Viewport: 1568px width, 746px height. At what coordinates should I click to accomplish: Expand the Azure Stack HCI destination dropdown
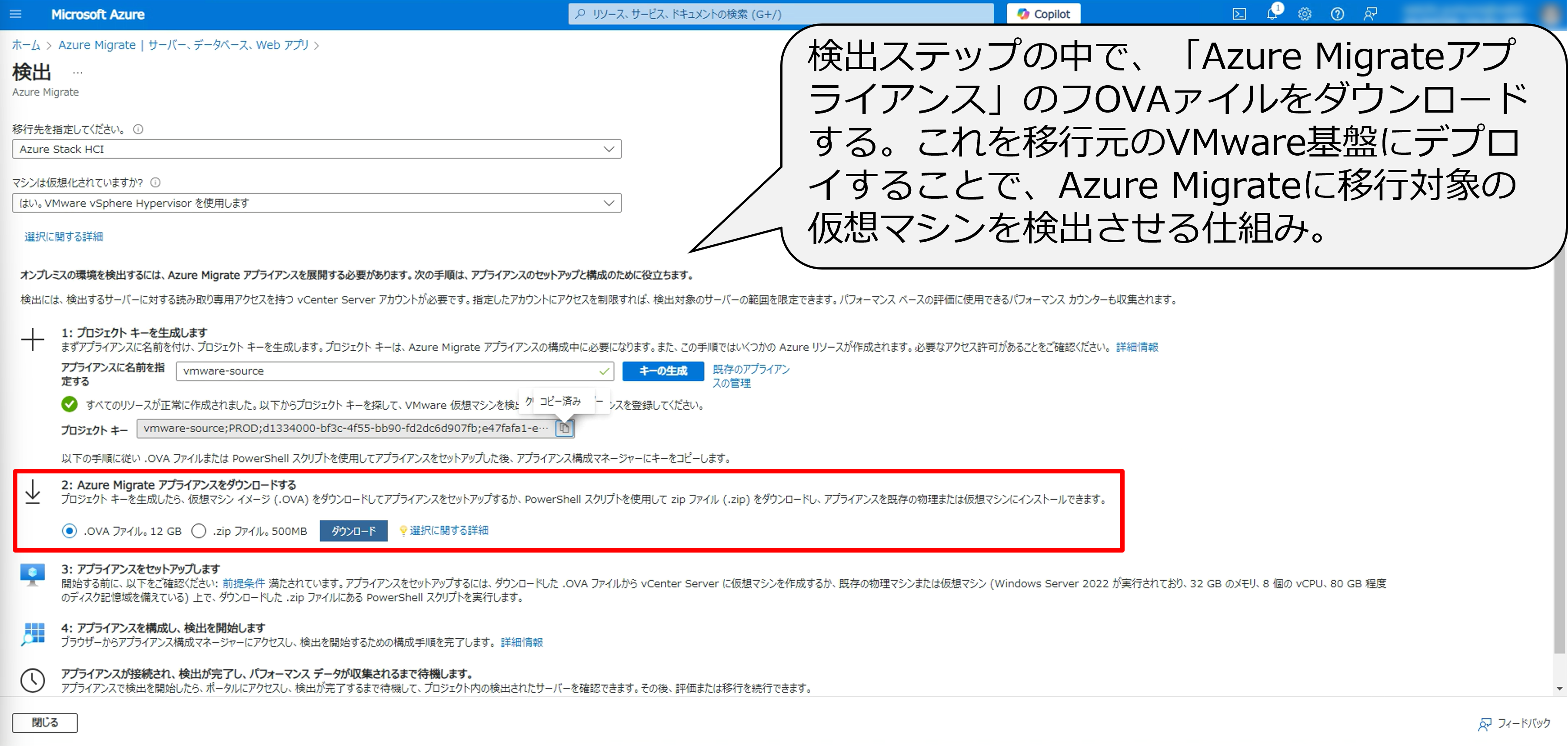point(316,149)
